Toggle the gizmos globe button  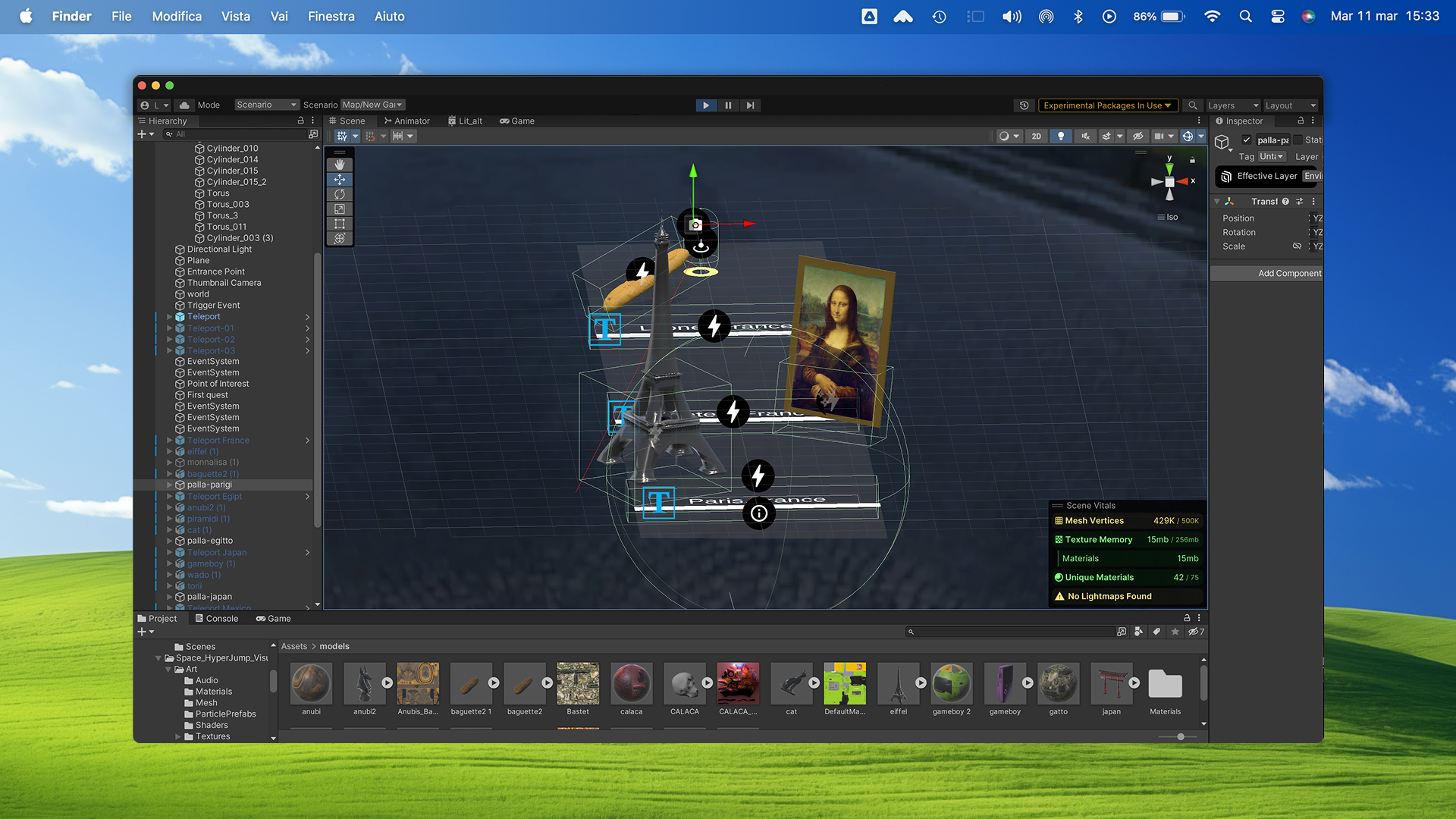click(x=1188, y=136)
